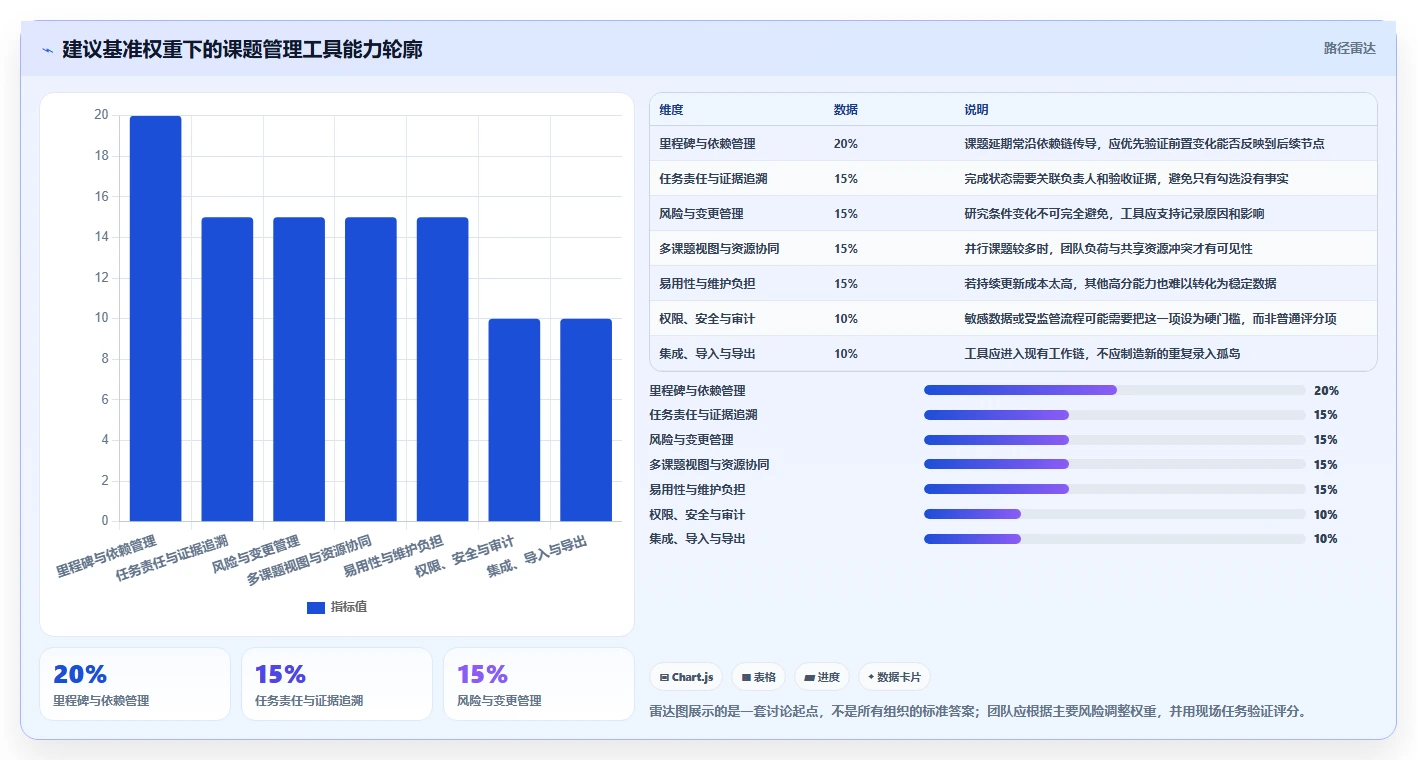This screenshot has width=1417, height=760.
Task: Click the 权限、安全与审计 bar in the chart
Action: click(x=514, y=420)
